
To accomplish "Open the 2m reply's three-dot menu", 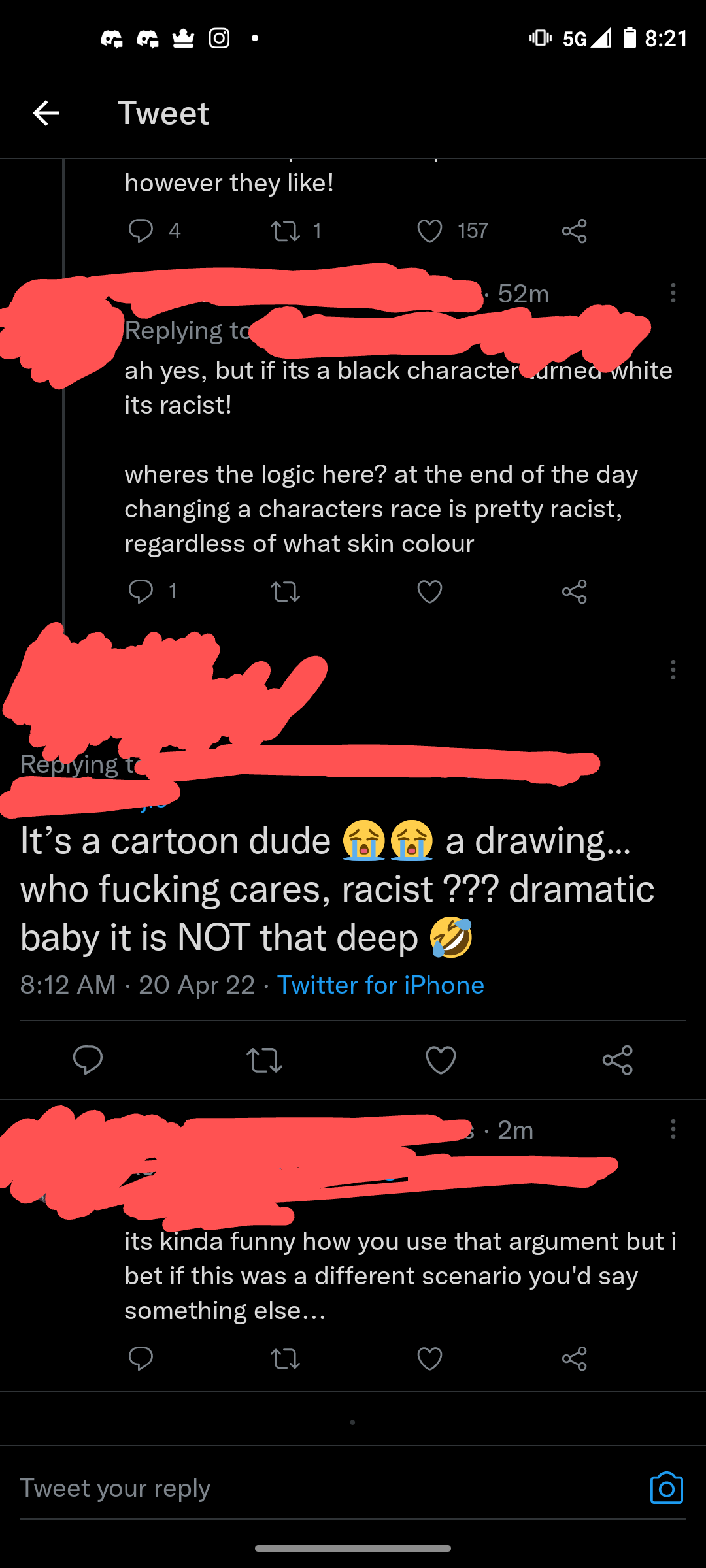I will tap(673, 1129).
